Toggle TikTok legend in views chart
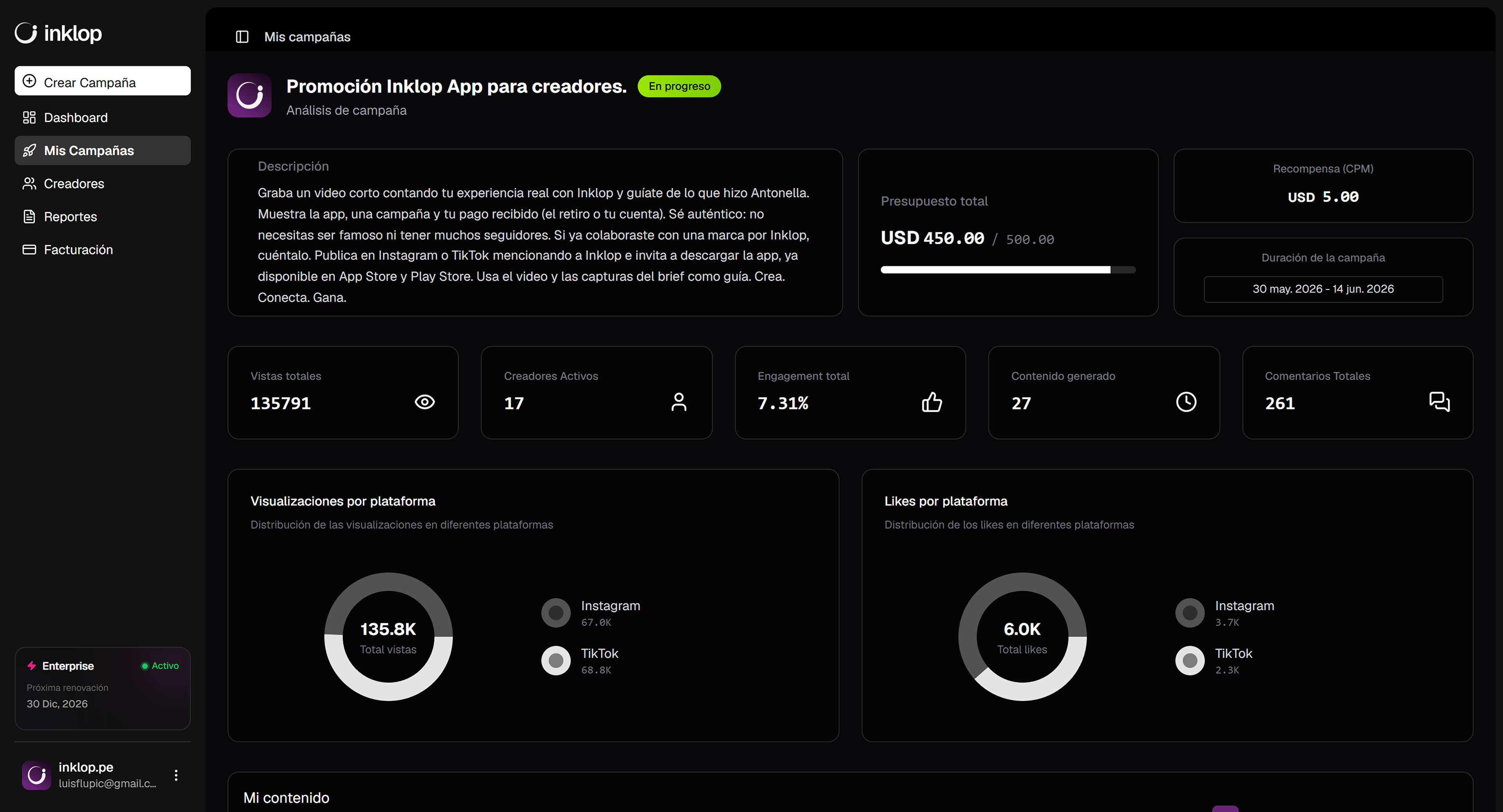The height and width of the screenshot is (812, 1503). pos(580,660)
